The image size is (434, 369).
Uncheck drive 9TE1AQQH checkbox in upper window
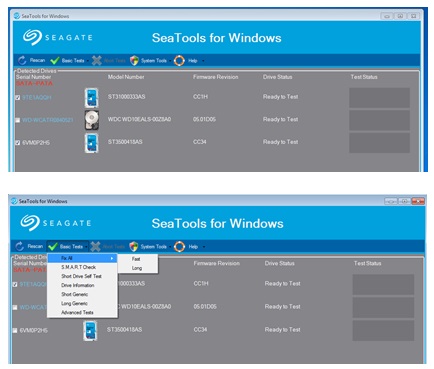(18, 97)
